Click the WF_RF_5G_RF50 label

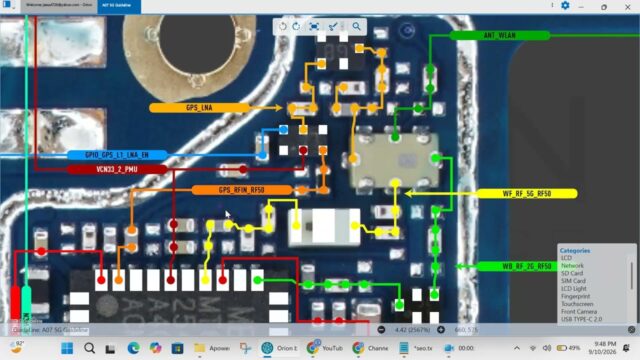coord(527,193)
